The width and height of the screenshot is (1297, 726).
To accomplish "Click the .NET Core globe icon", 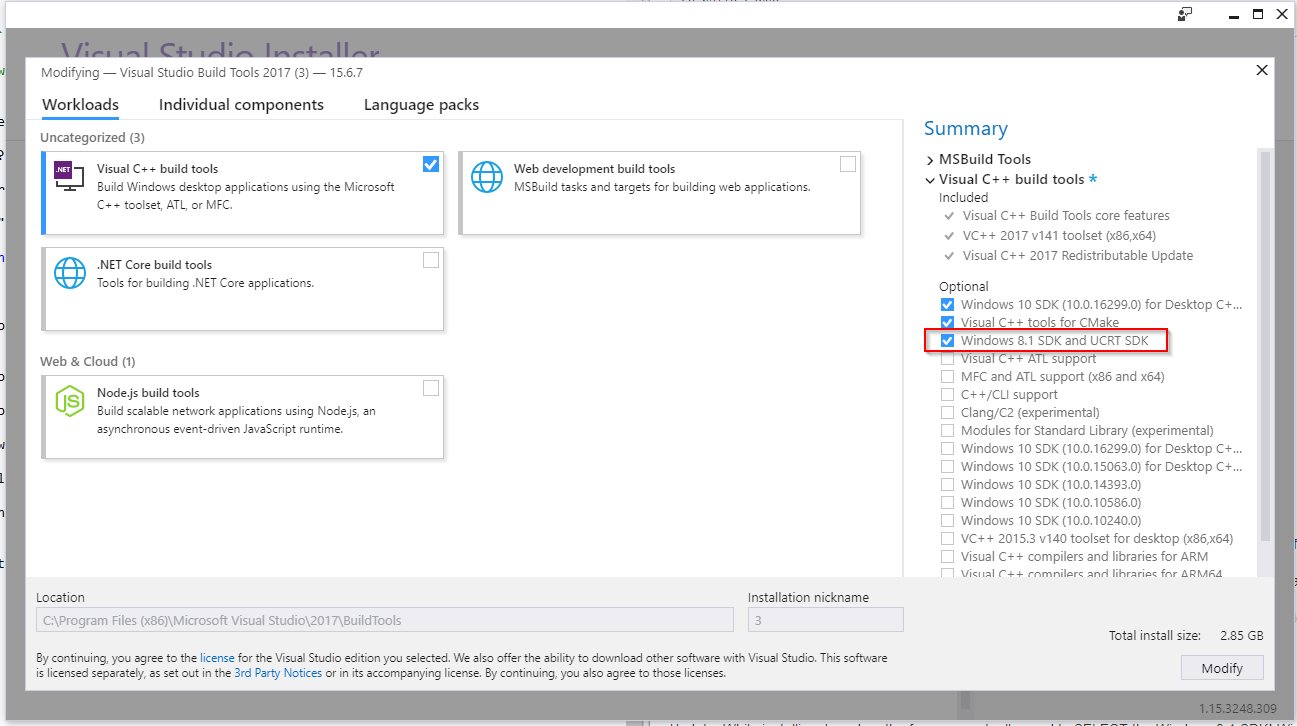I will [70, 273].
